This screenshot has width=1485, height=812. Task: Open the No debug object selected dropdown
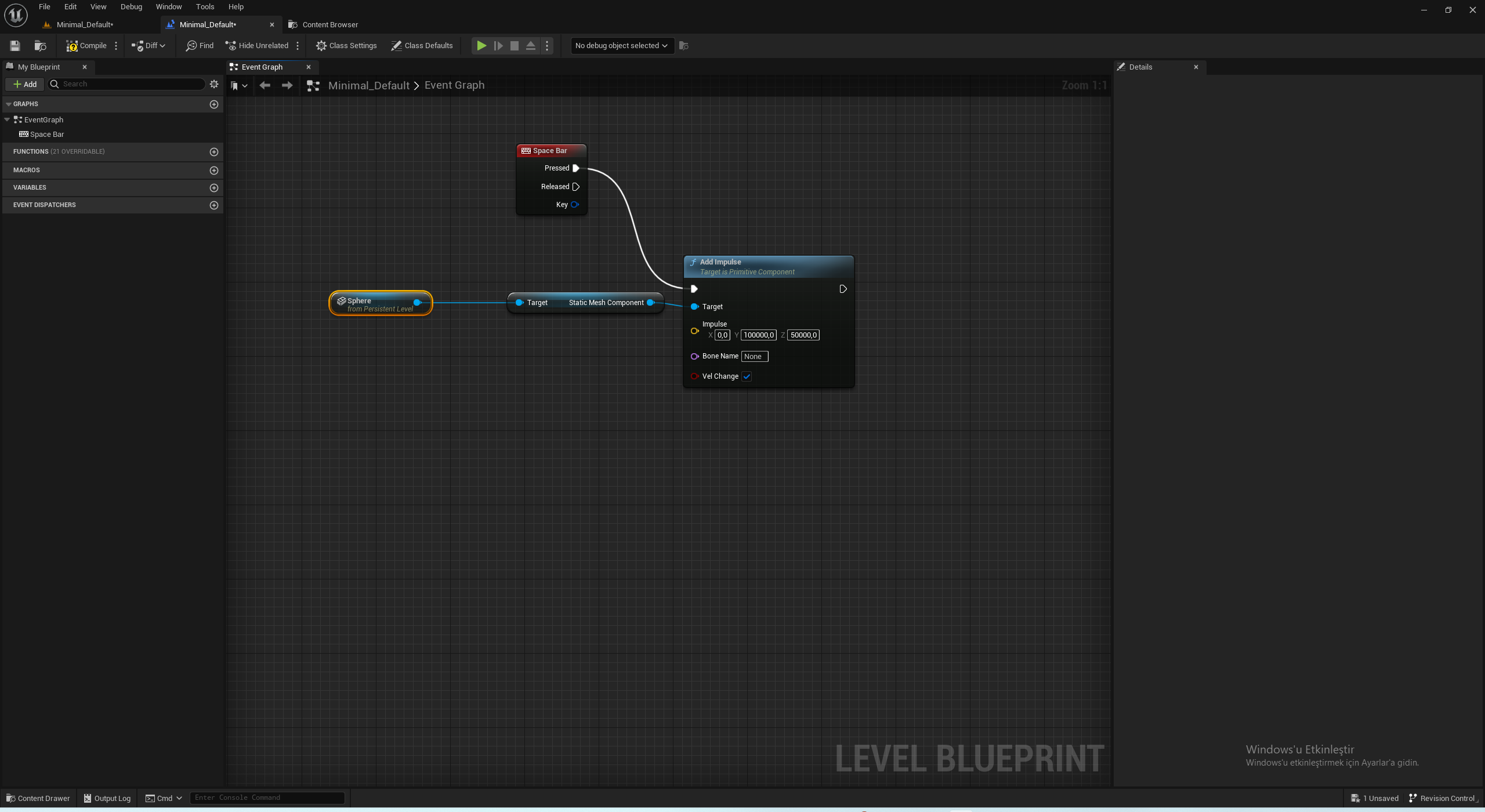(621, 45)
